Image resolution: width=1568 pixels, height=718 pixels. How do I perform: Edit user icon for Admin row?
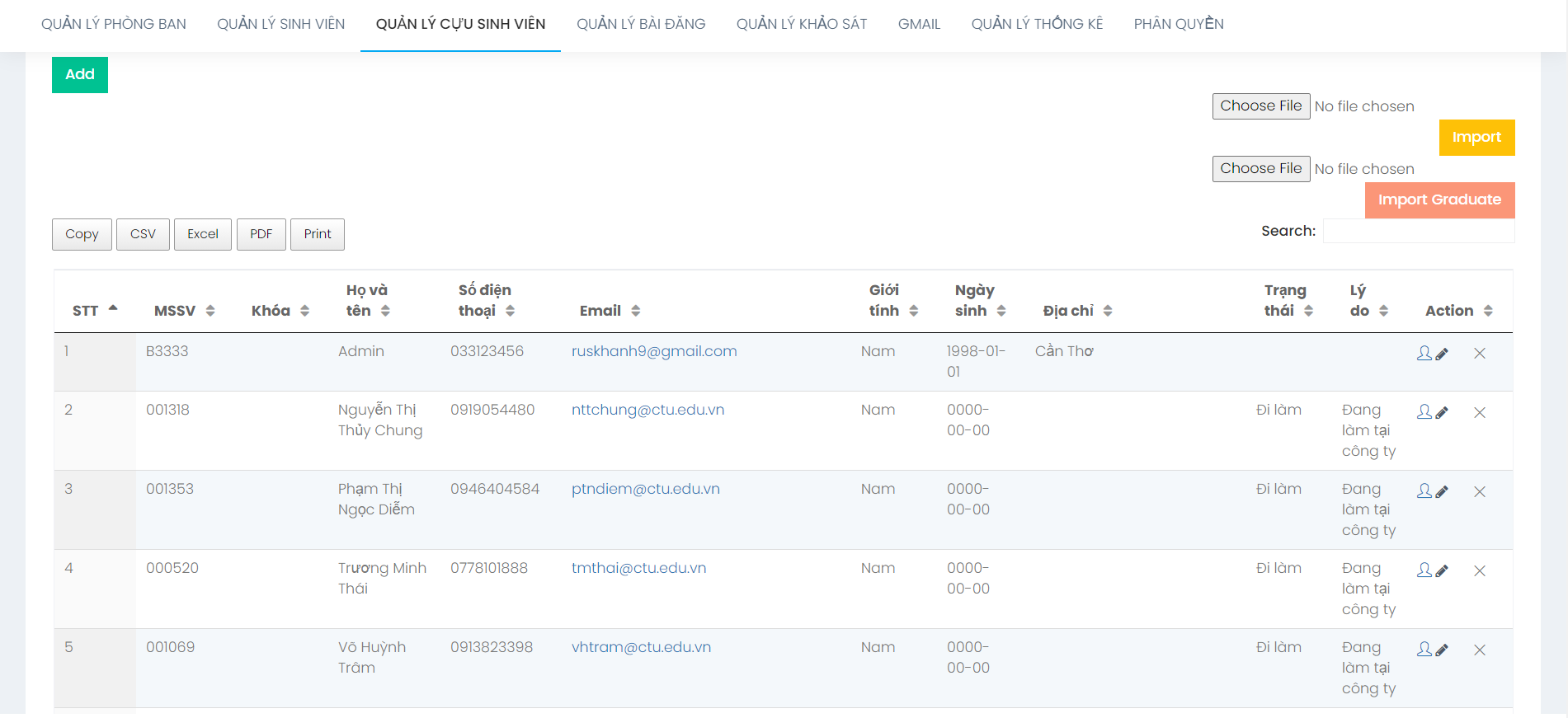[1432, 354]
